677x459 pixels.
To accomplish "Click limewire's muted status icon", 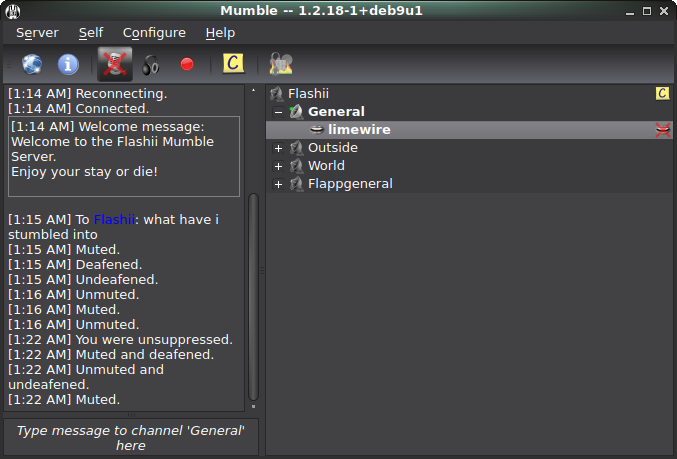I will 663,130.
